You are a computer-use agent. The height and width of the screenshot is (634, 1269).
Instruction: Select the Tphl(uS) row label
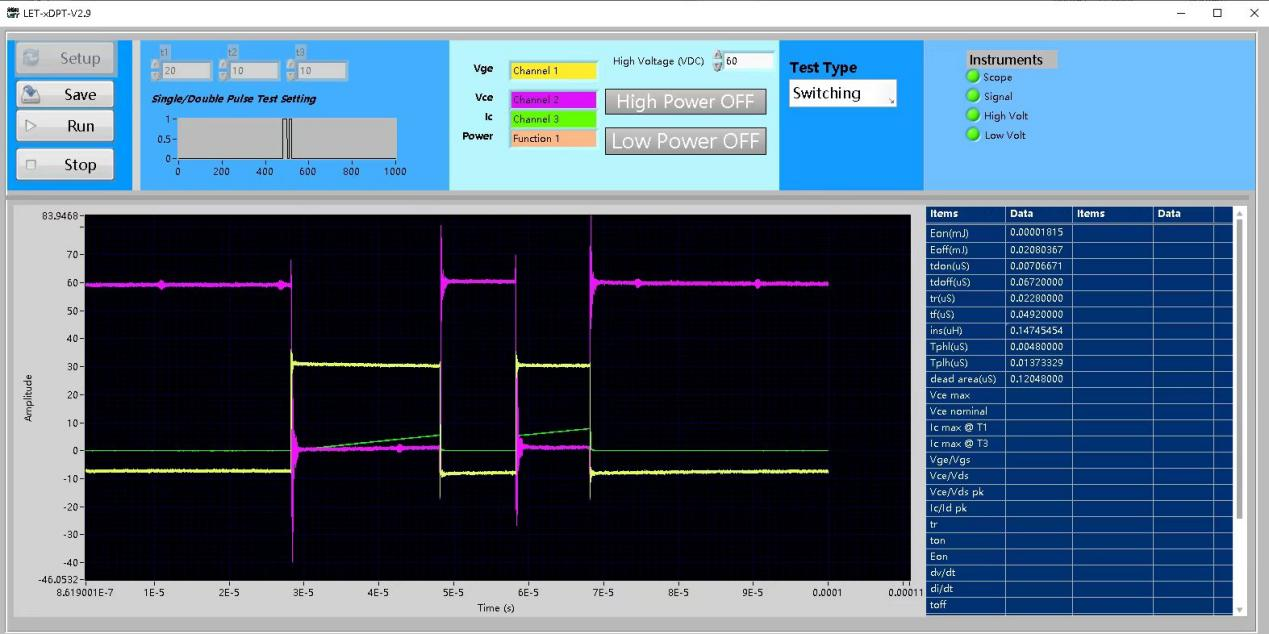pyautogui.click(x=966, y=346)
